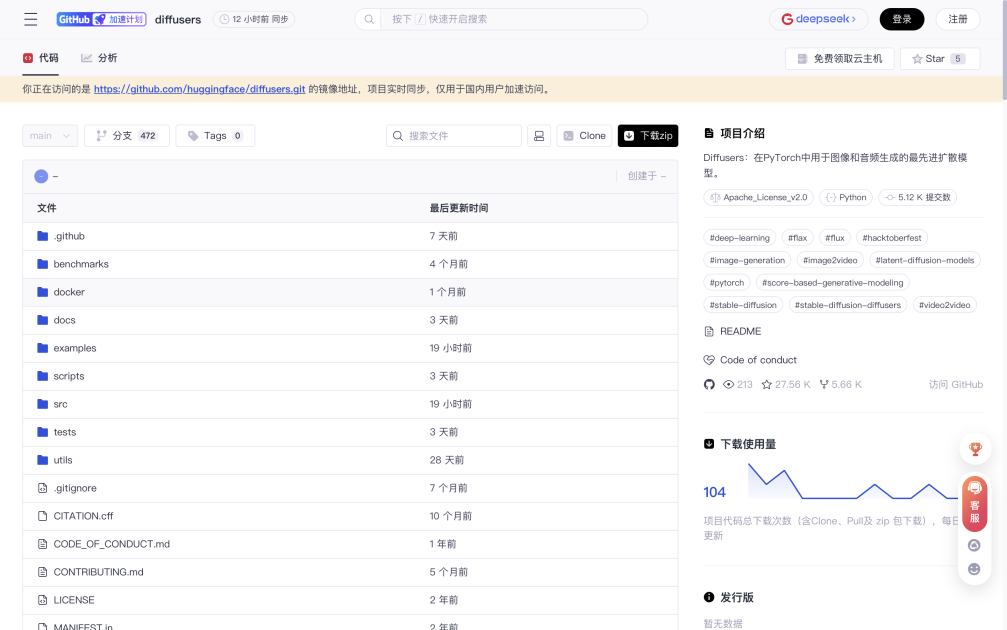Open the hamburger menu in top-left corner
The height and width of the screenshot is (630, 1007).
click(x=31, y=19)
